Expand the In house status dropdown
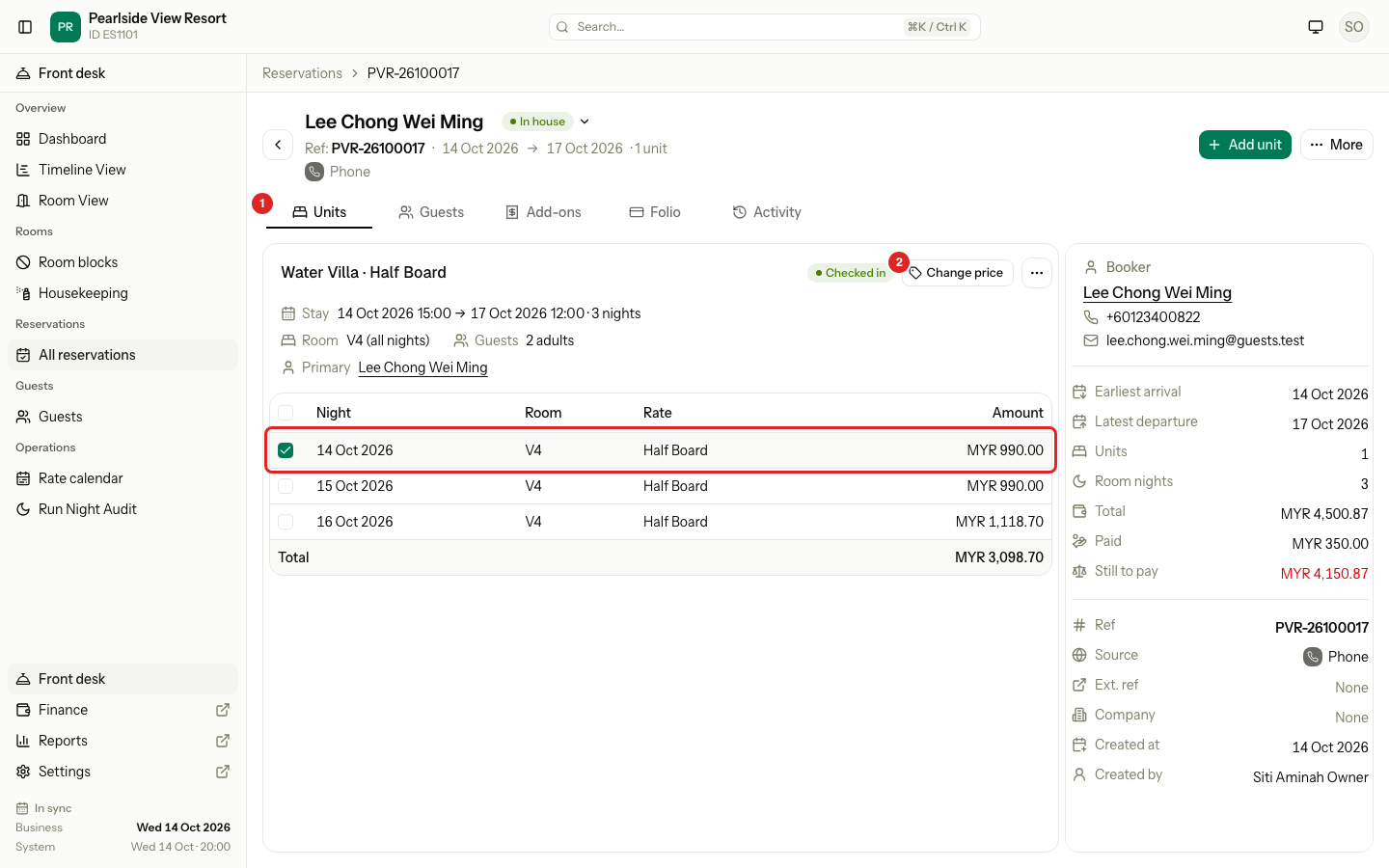The width and height of the screenshot is (1389, 868). (x=585, y=122)
